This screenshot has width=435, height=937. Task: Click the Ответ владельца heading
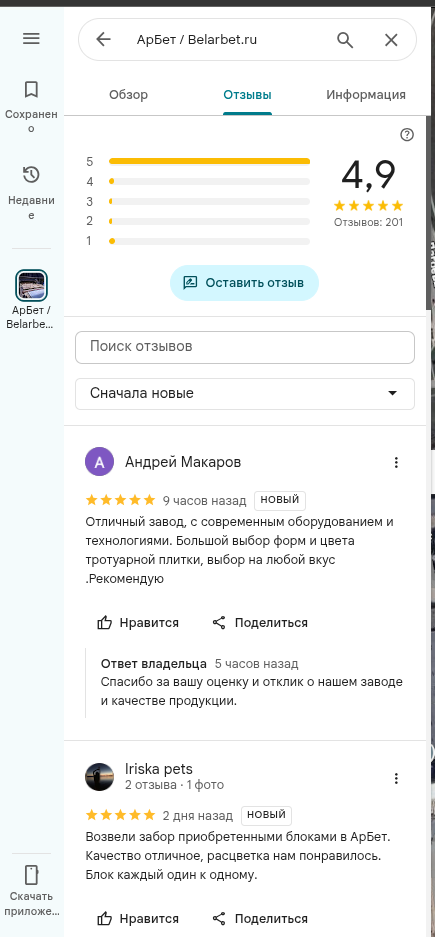[x=154, y=663]
